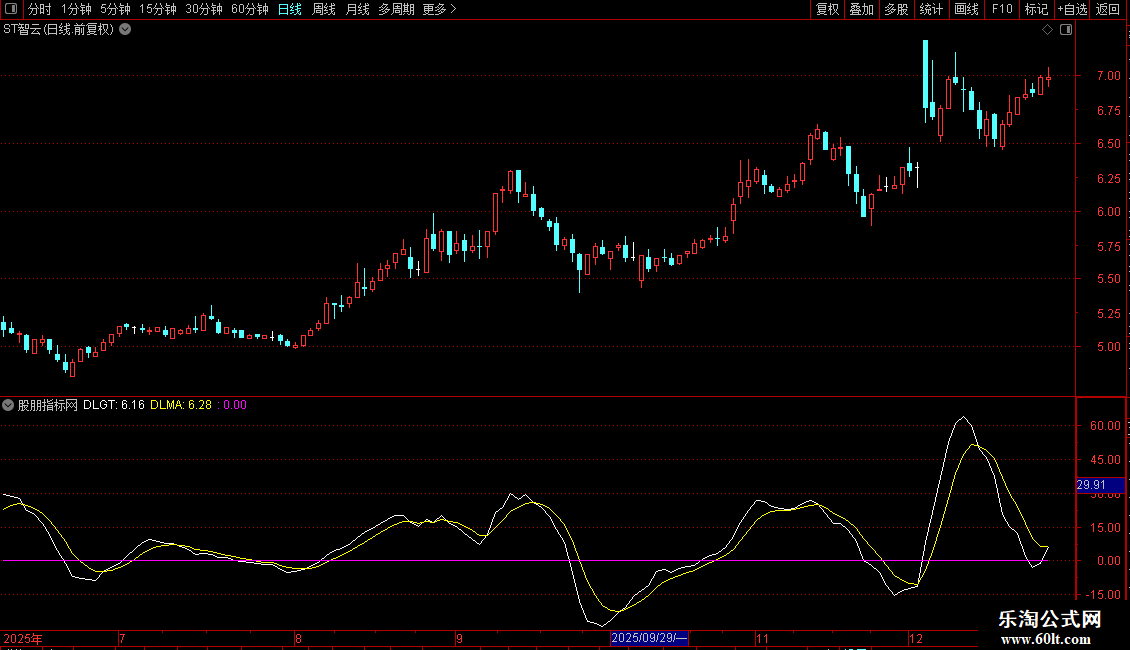
Task: Select the 分时 intraday tab
Action: [x=39, y=9]
